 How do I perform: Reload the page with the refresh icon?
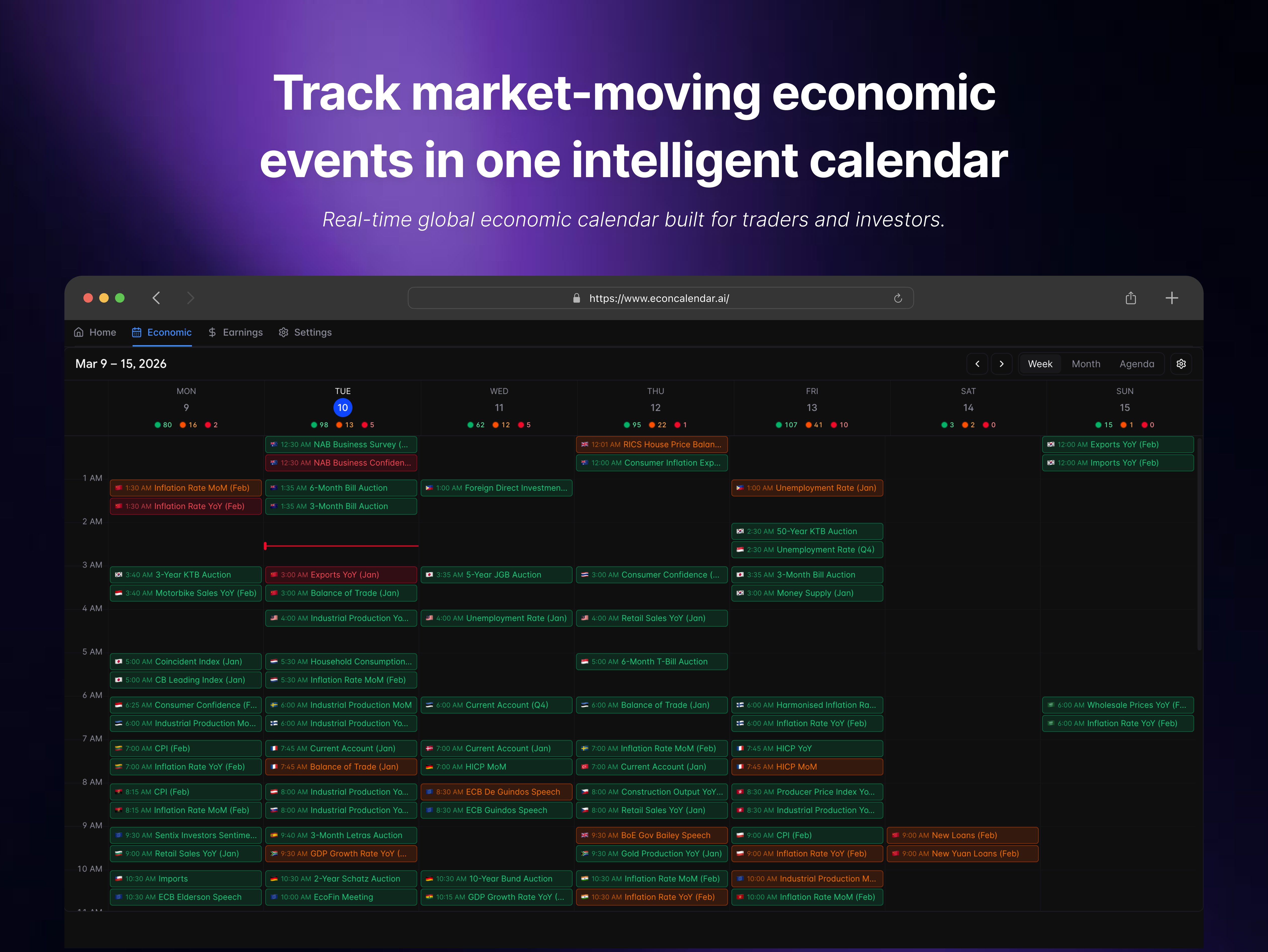(898, 298)
